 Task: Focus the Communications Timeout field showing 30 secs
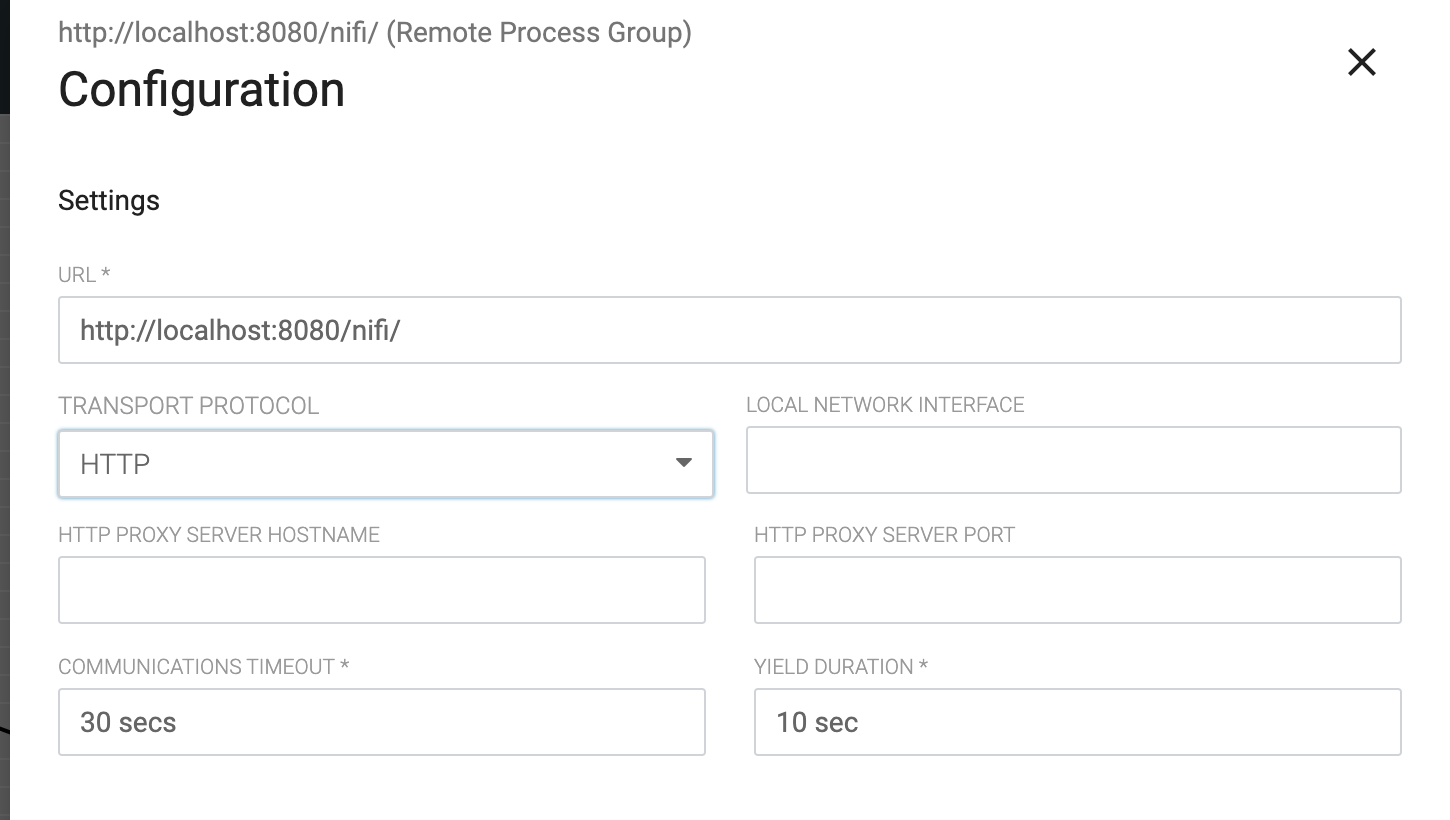tap(380, 722)
